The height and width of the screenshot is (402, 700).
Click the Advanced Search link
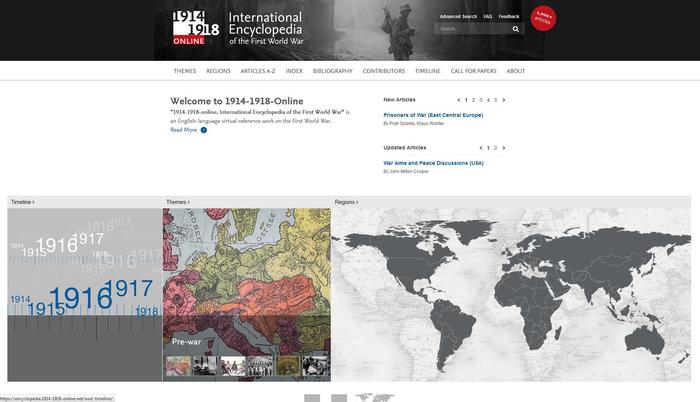point(458,17)
